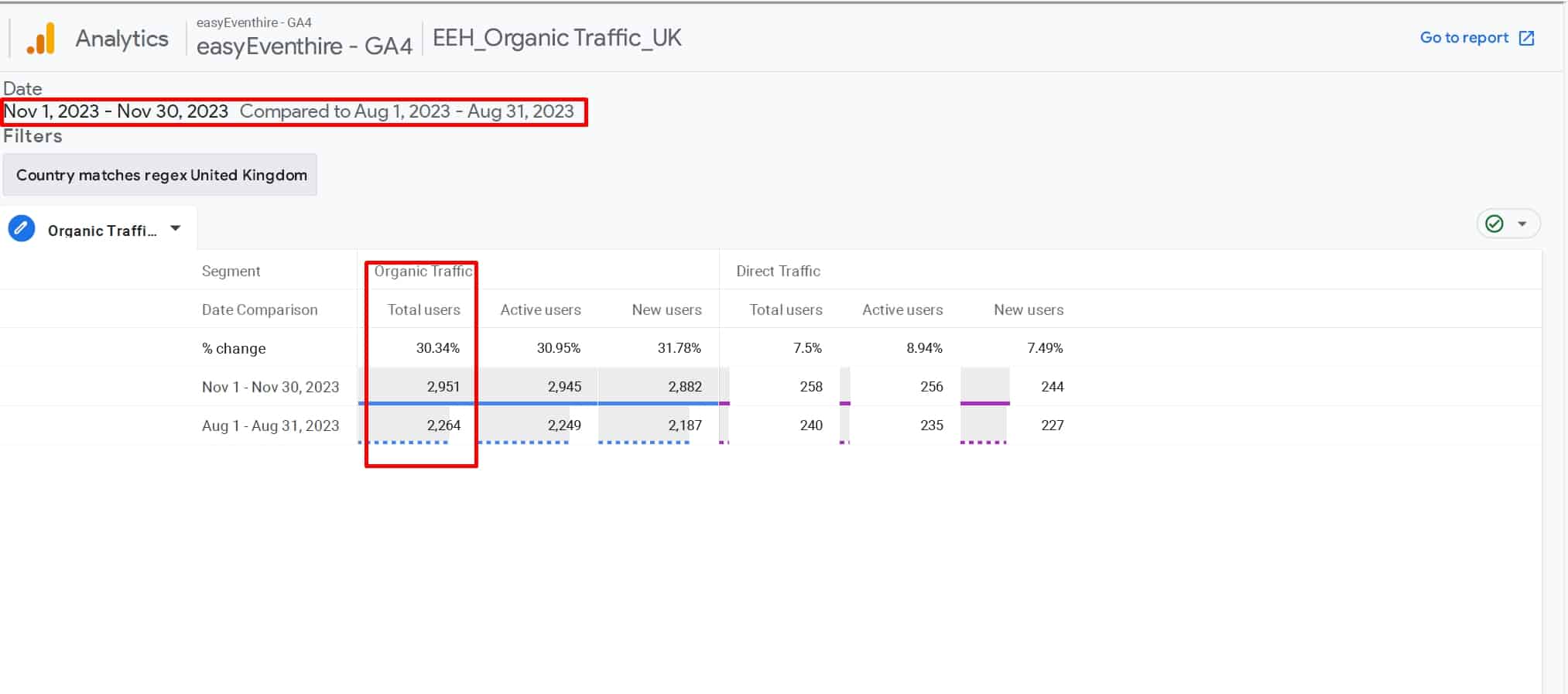
Task: Click the easyEventhire - GA4 property name
Action: (304, 46)
